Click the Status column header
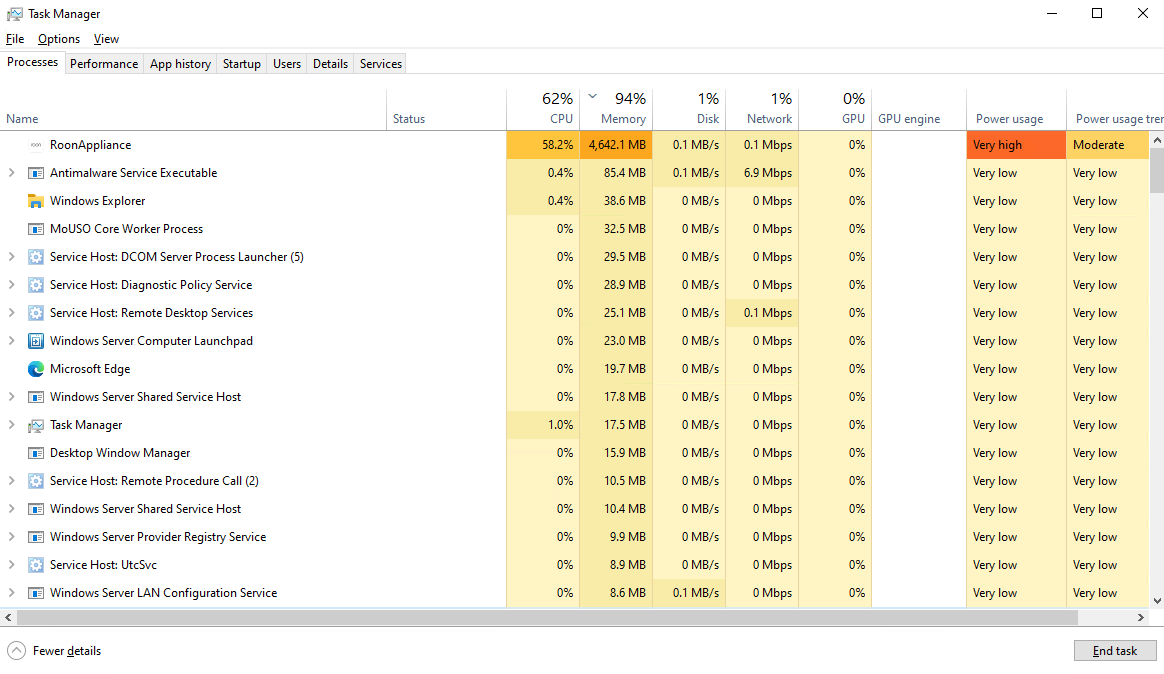1164x674 pixels. (x=446, y=109)
